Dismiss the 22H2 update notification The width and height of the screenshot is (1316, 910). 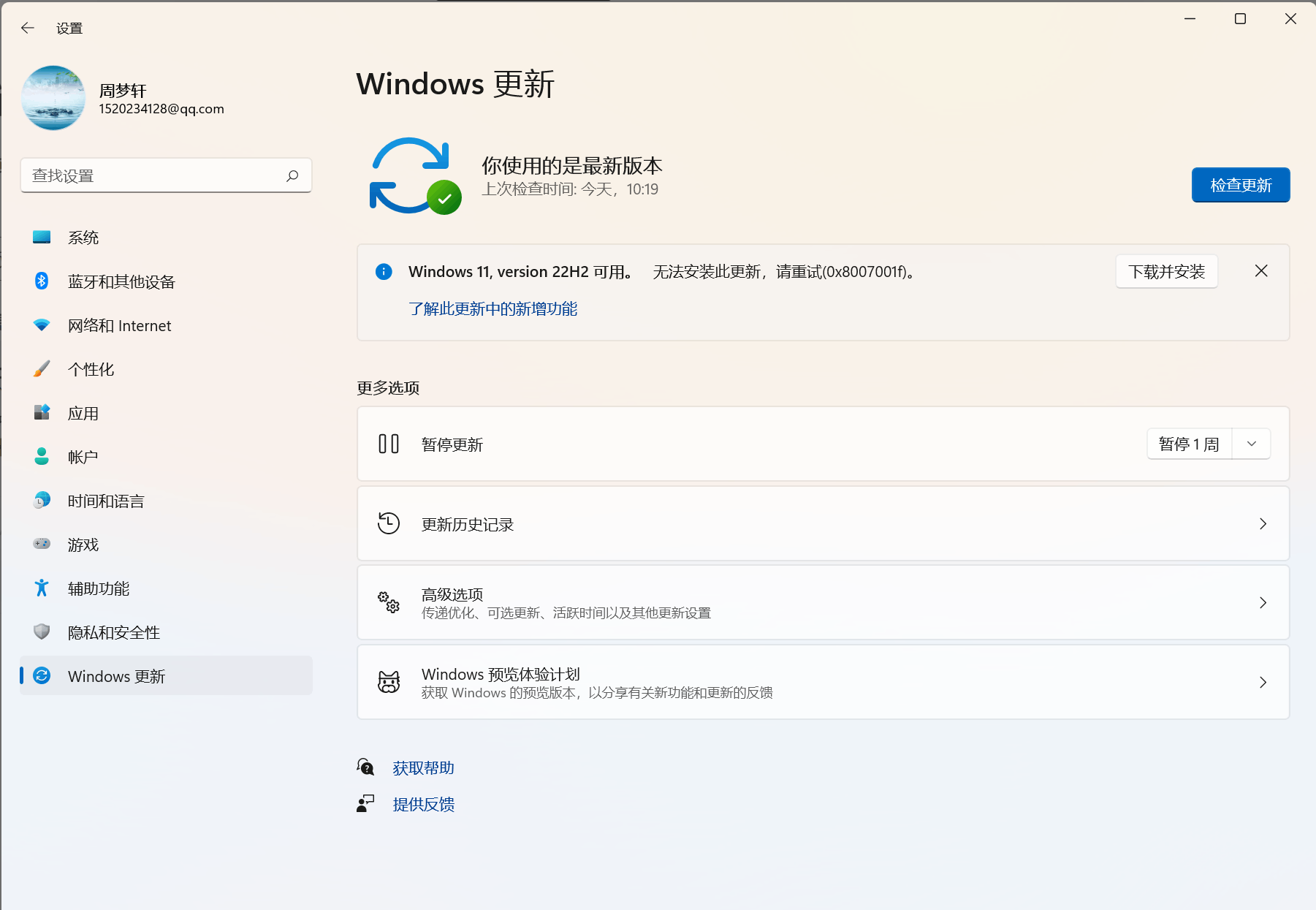1261,271
